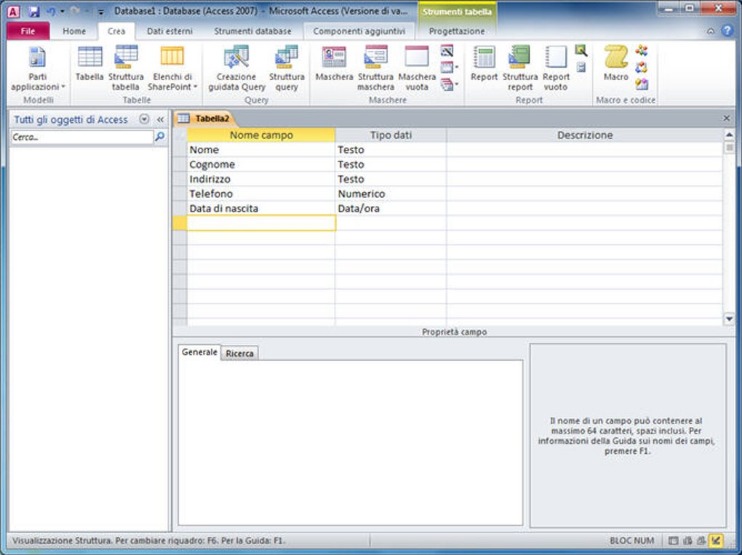Click the empty Nome campo cell below Data di nascita
The image size is (742, 555).
click(x=261, y=223)
